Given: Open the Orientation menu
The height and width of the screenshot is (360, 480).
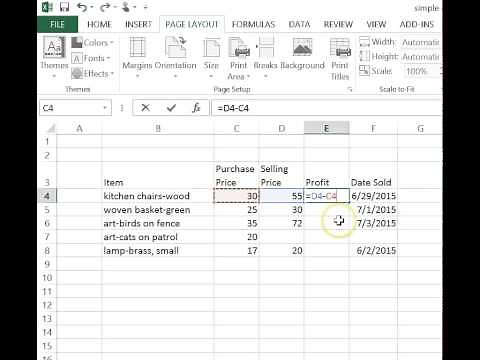Looking at the screenshot, I should (176, 57).
